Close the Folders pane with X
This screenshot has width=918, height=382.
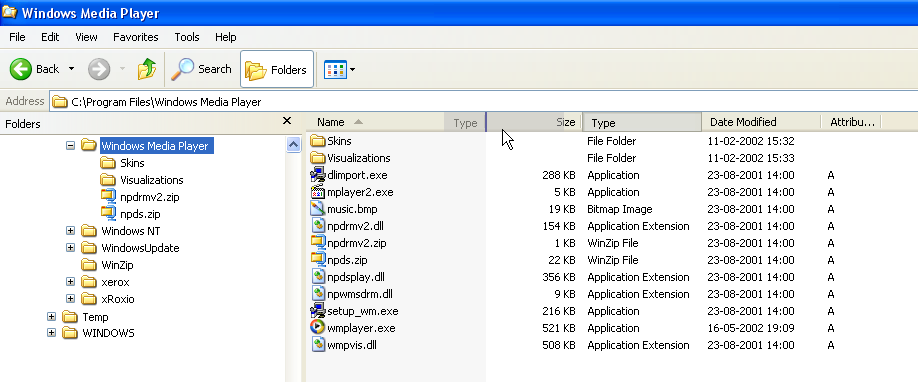(287, 121)
